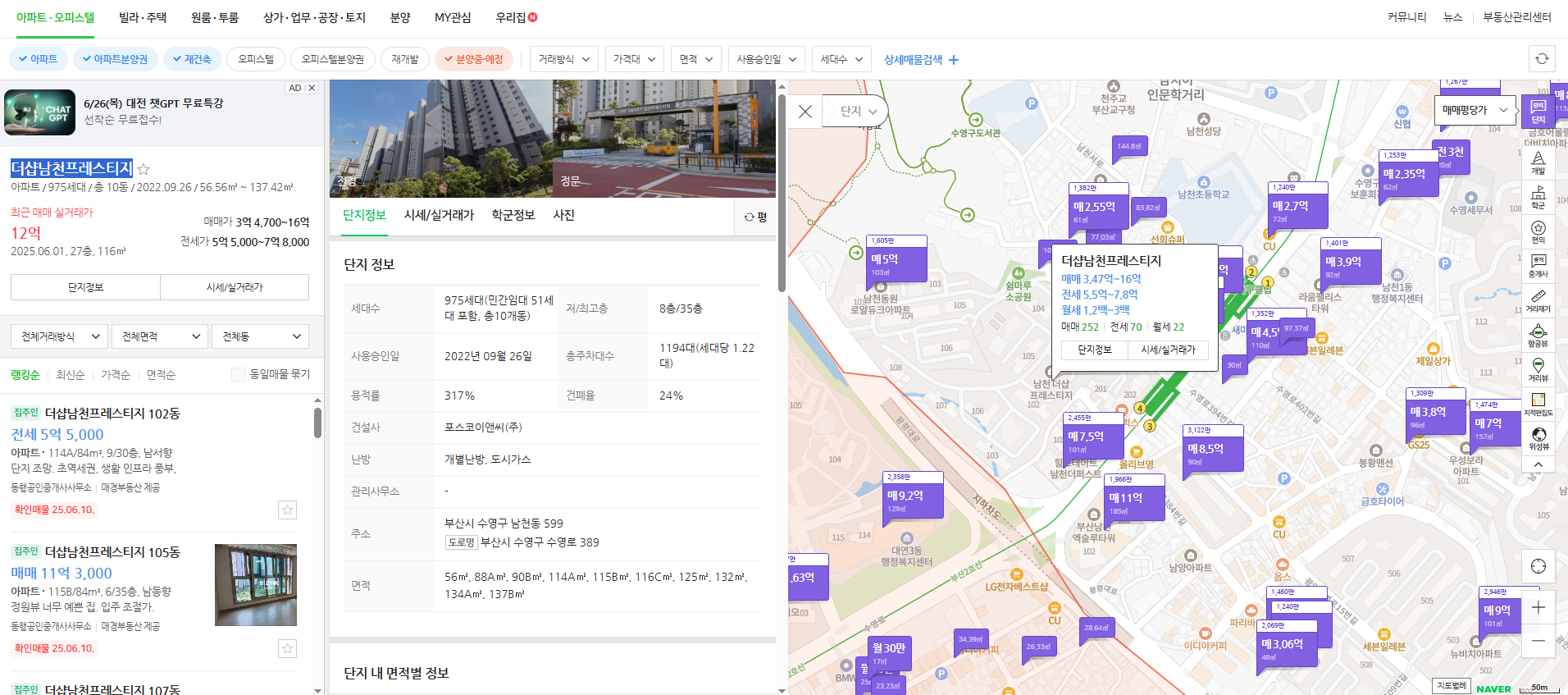Switch to 빌라·주택 top menu

click(143, 17)
